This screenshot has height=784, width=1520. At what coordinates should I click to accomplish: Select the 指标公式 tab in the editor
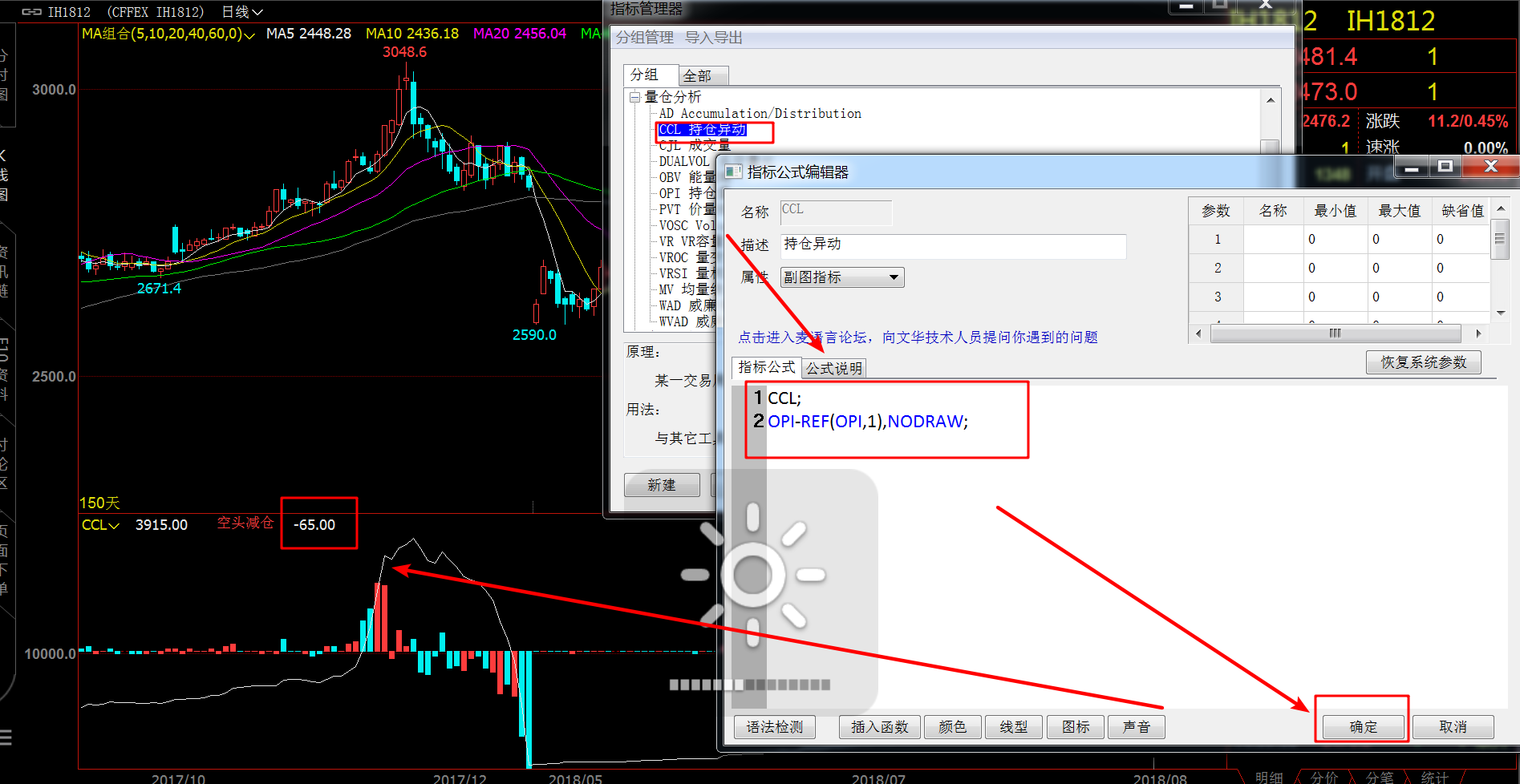[x=767, y=367]
